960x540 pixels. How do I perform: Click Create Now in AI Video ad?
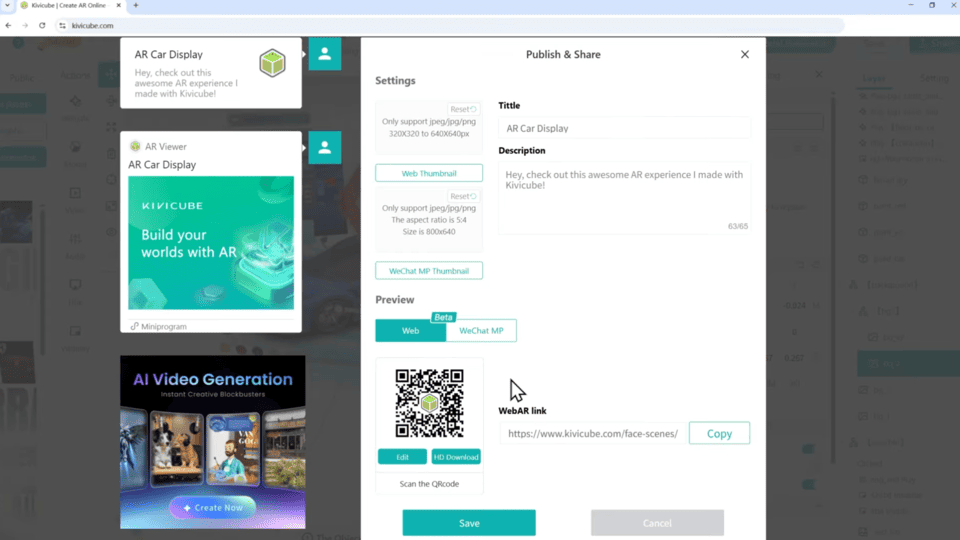[212, 508]
